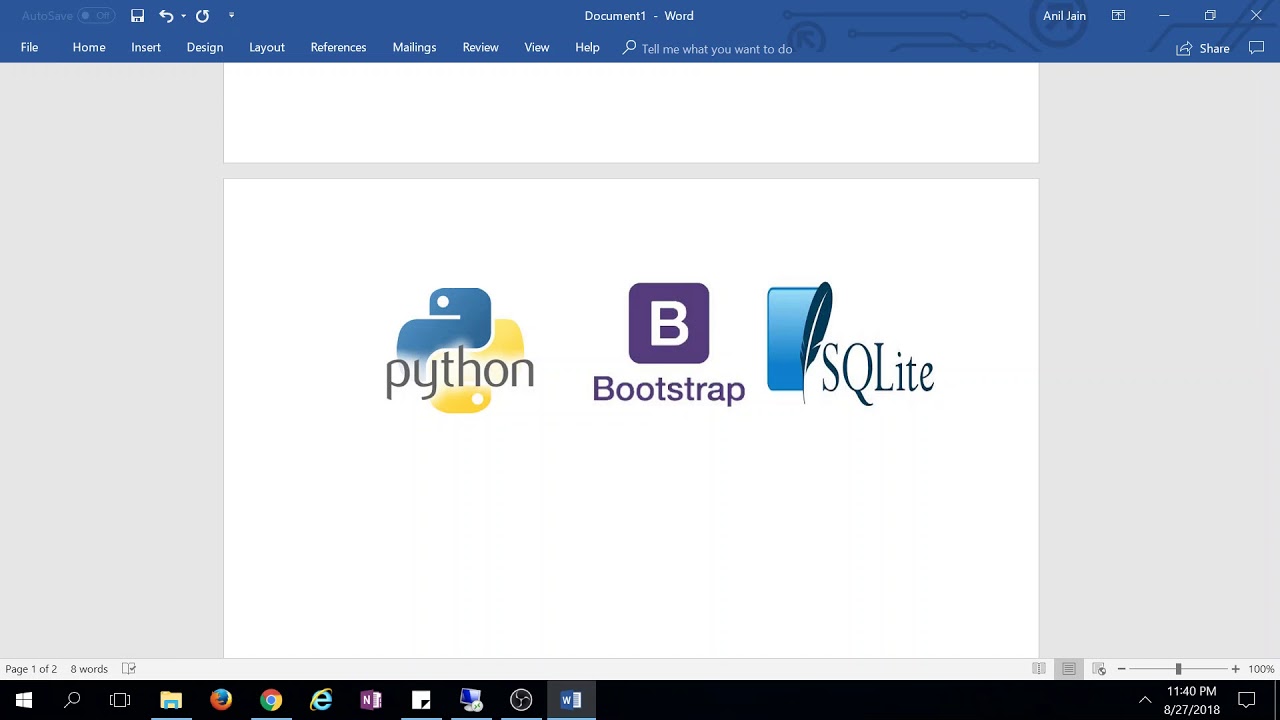Open the Anil Jain account menu
Screen dimensions: 1280x720
point(1064,16)
